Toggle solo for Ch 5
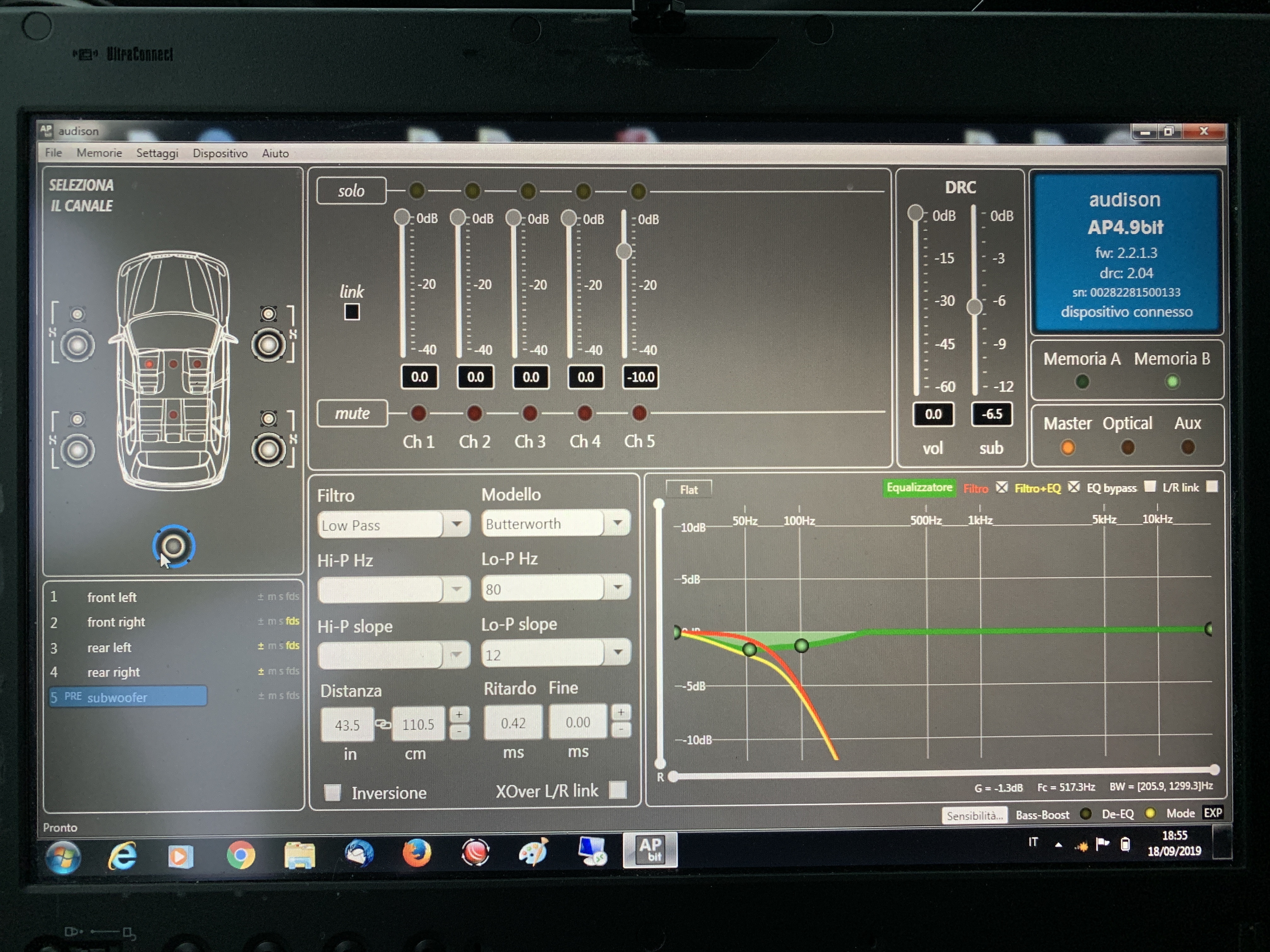Screen dimensions: 1270x952 click(638, 191)
